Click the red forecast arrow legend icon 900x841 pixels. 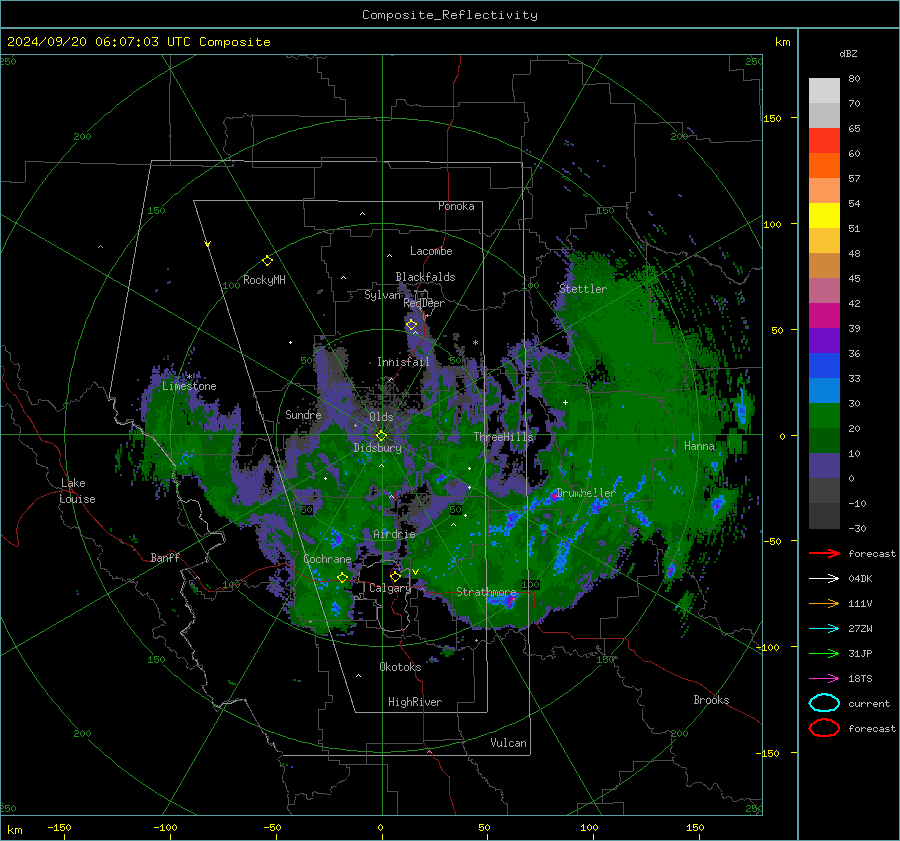tap(824, 553)
